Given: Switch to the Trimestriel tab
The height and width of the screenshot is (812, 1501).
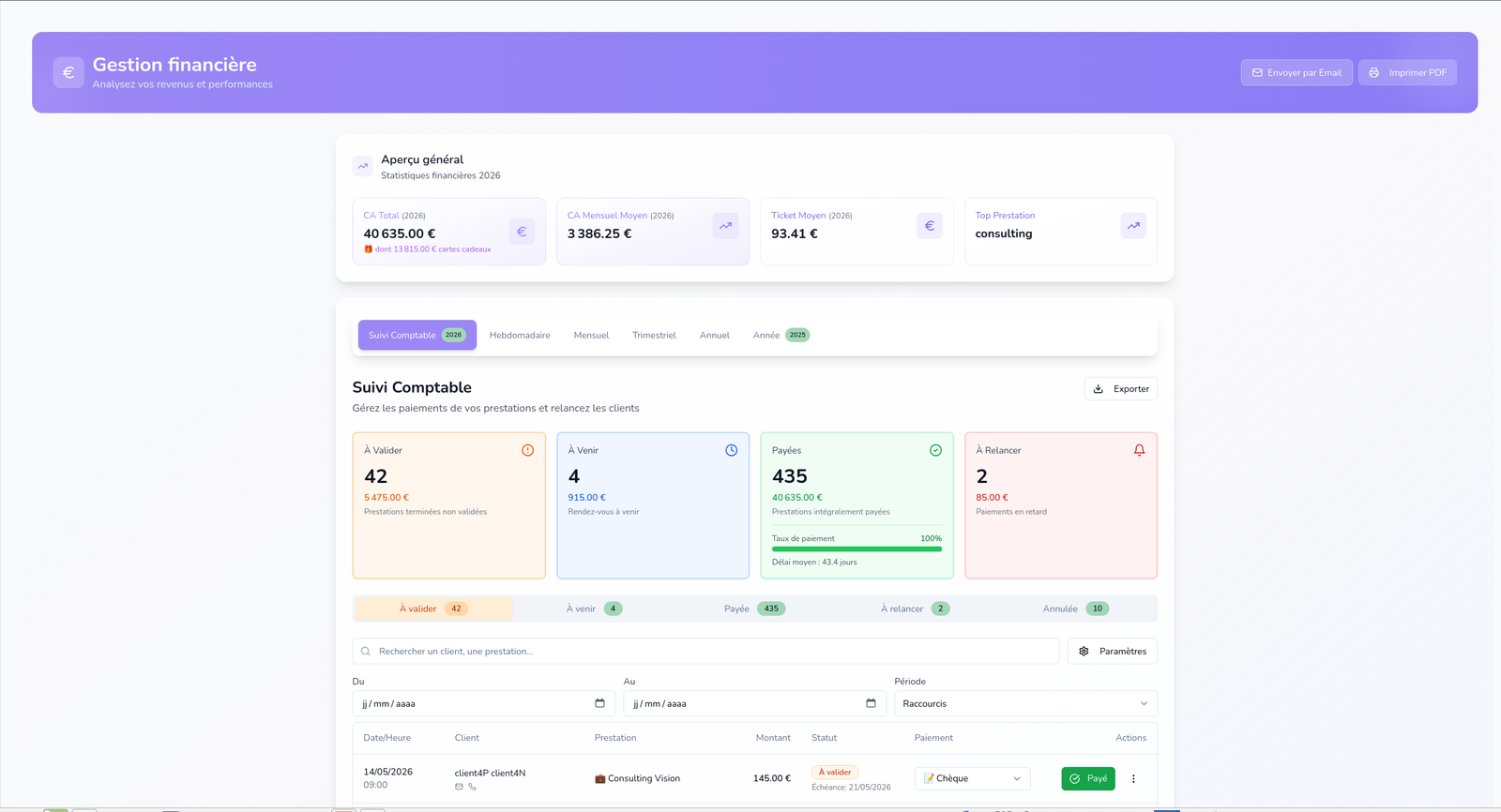Looking at the screenshot, I should click(654, 335).
